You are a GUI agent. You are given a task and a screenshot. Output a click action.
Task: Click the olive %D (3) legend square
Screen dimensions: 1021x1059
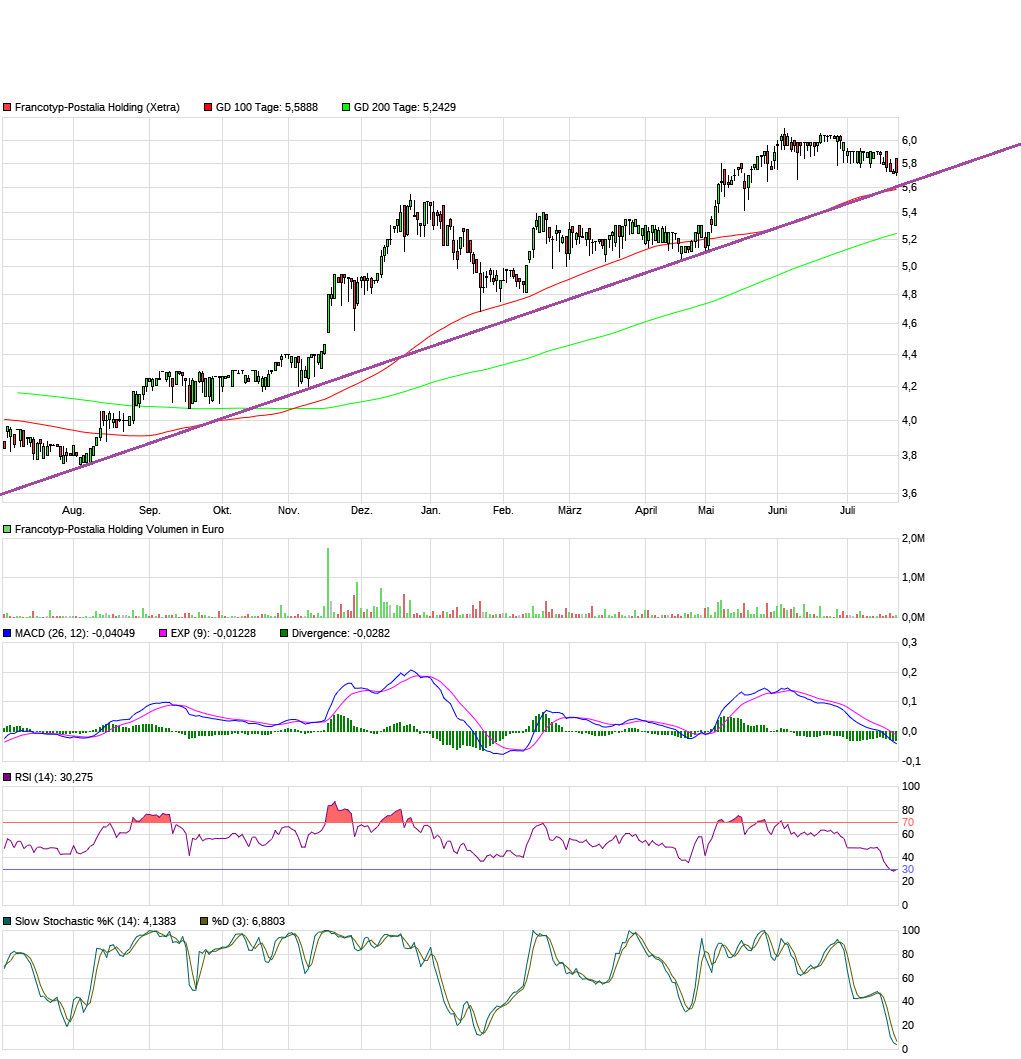(x=204, y=921)
